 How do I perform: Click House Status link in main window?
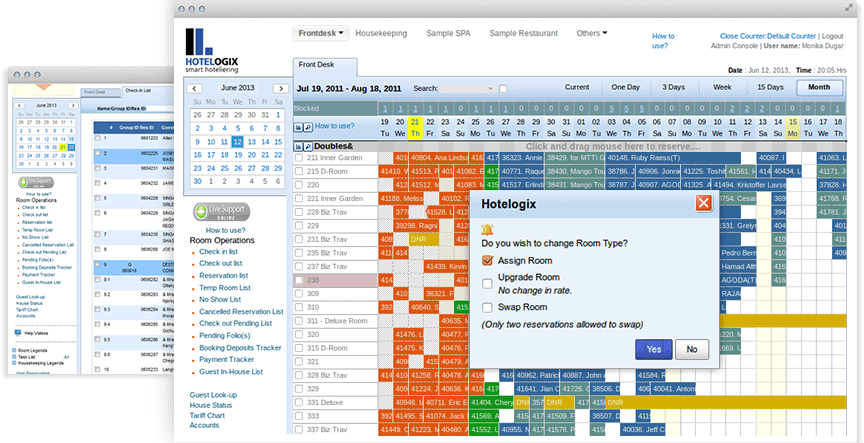[x=210, y=405]
